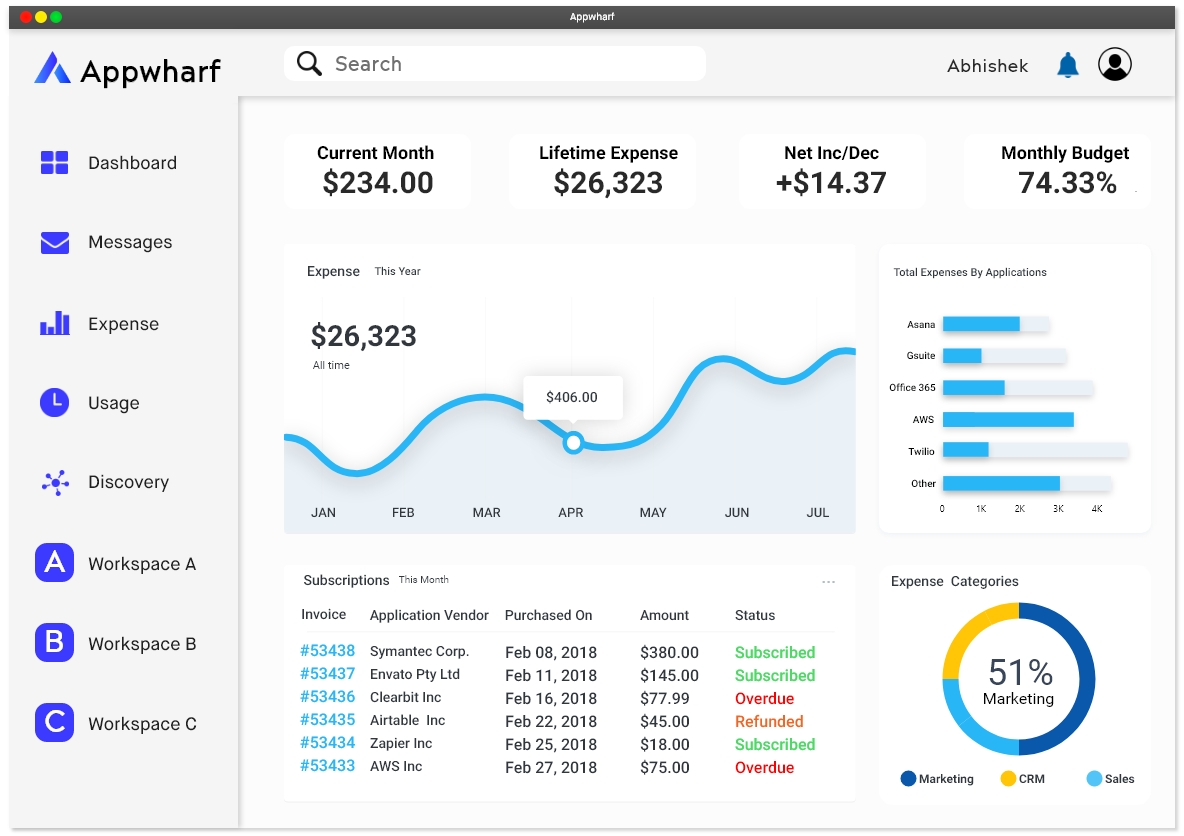Expand the three-dot Subscriptions options menu
The image size is (1184, 836).
click(x=828, y=581)
